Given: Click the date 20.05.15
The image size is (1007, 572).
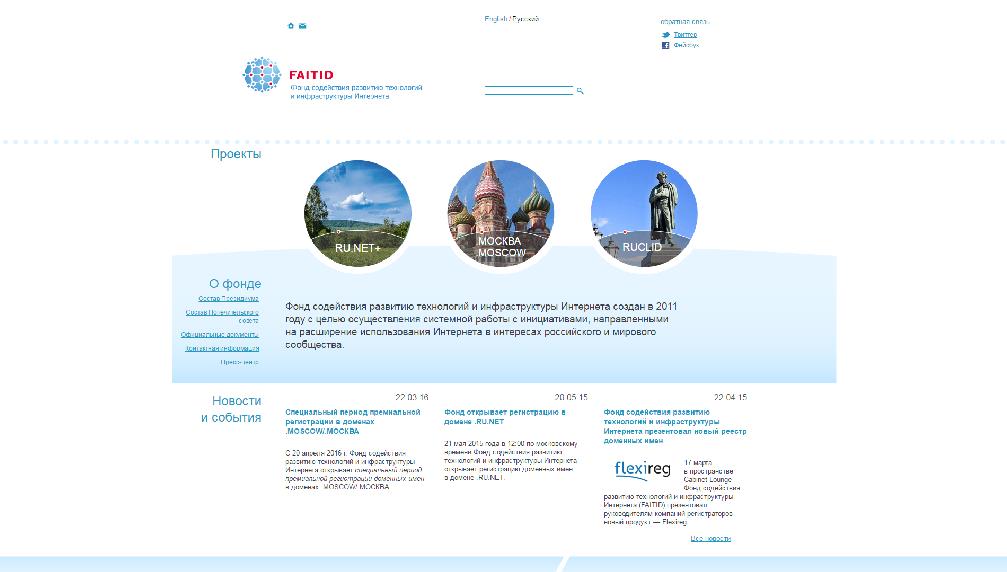Looking at the screenshot, I should pos(571,397).
